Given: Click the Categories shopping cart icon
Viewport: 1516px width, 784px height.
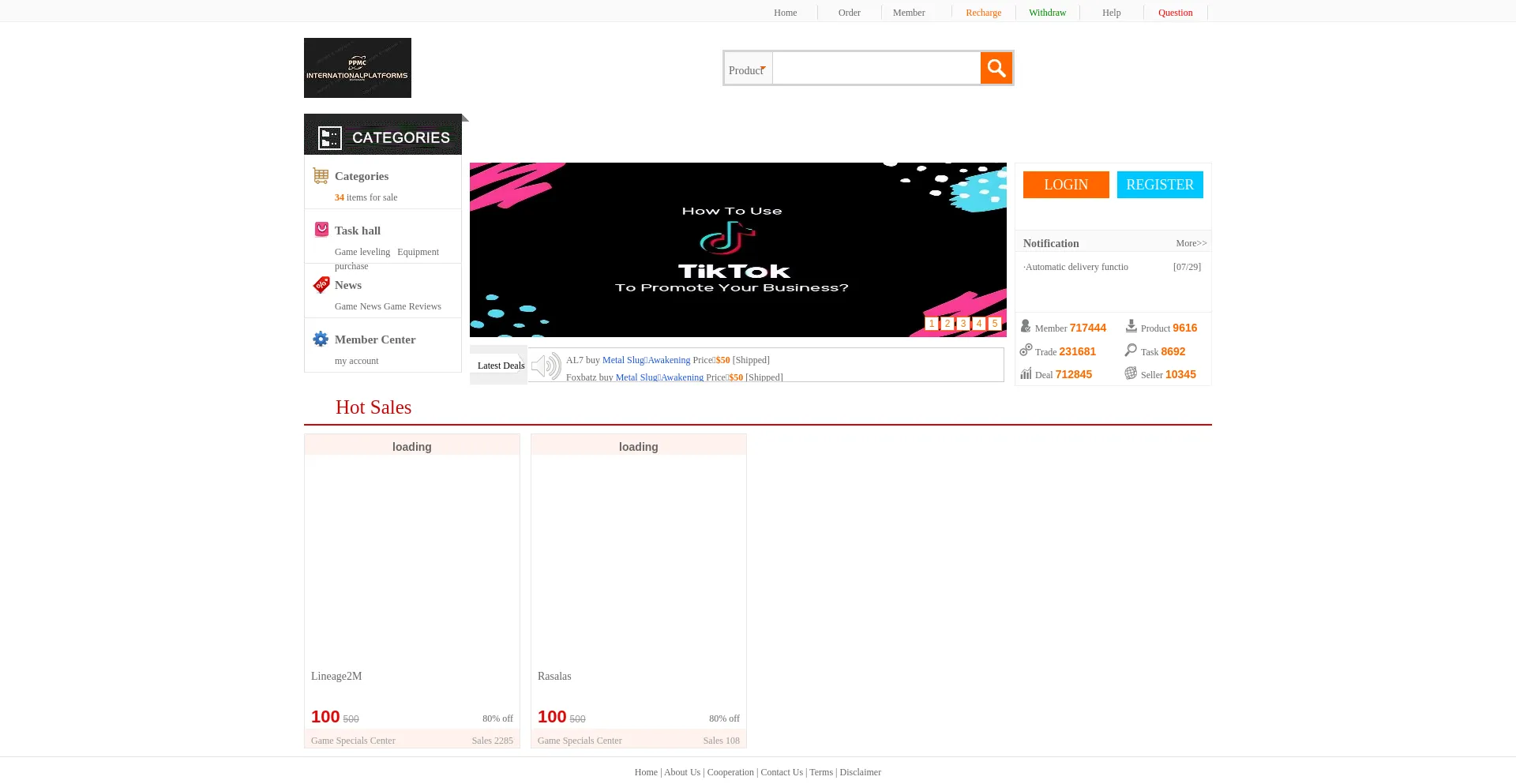Looking at the screenshot, I should [x=321, y=175].
